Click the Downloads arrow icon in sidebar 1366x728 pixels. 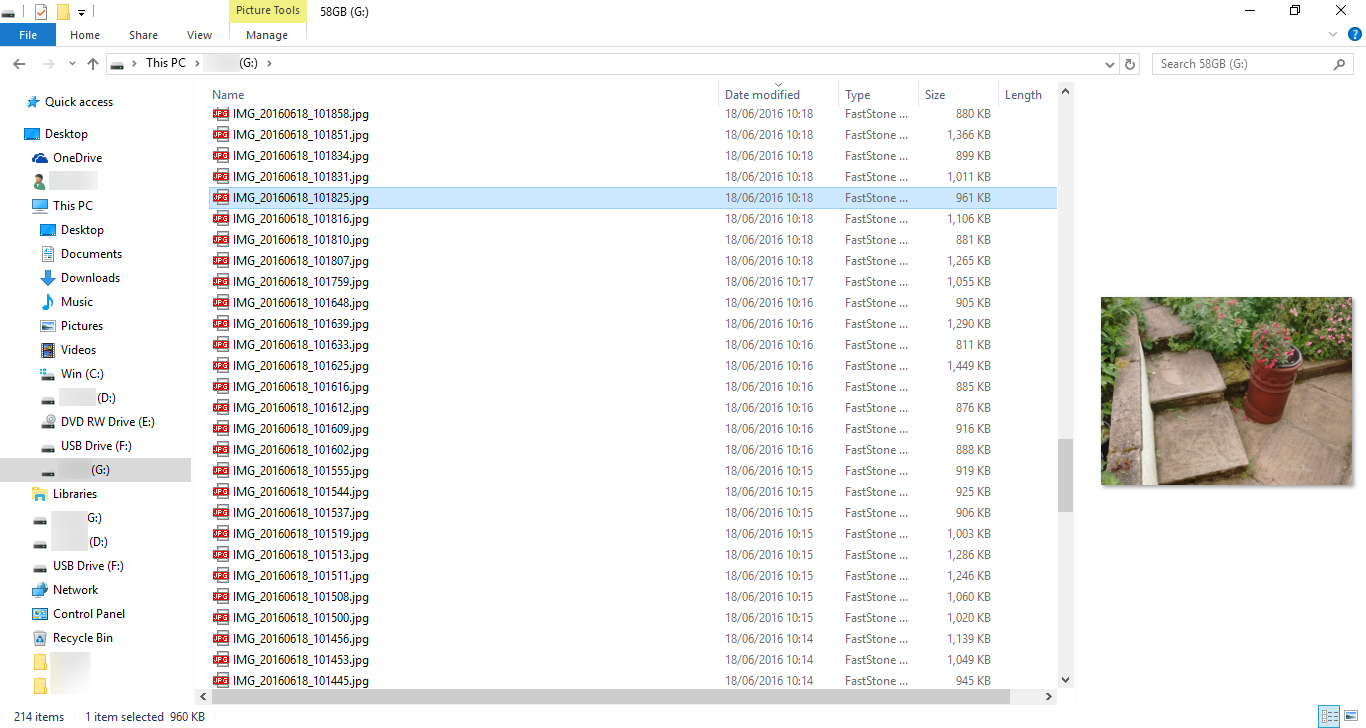pos(47,278)
